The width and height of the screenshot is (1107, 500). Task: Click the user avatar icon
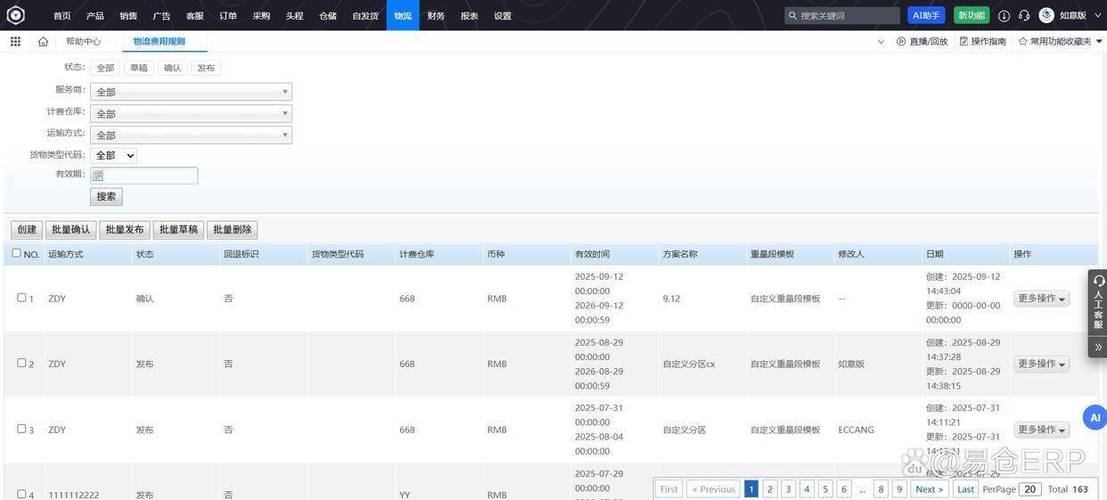(1046, 16)
